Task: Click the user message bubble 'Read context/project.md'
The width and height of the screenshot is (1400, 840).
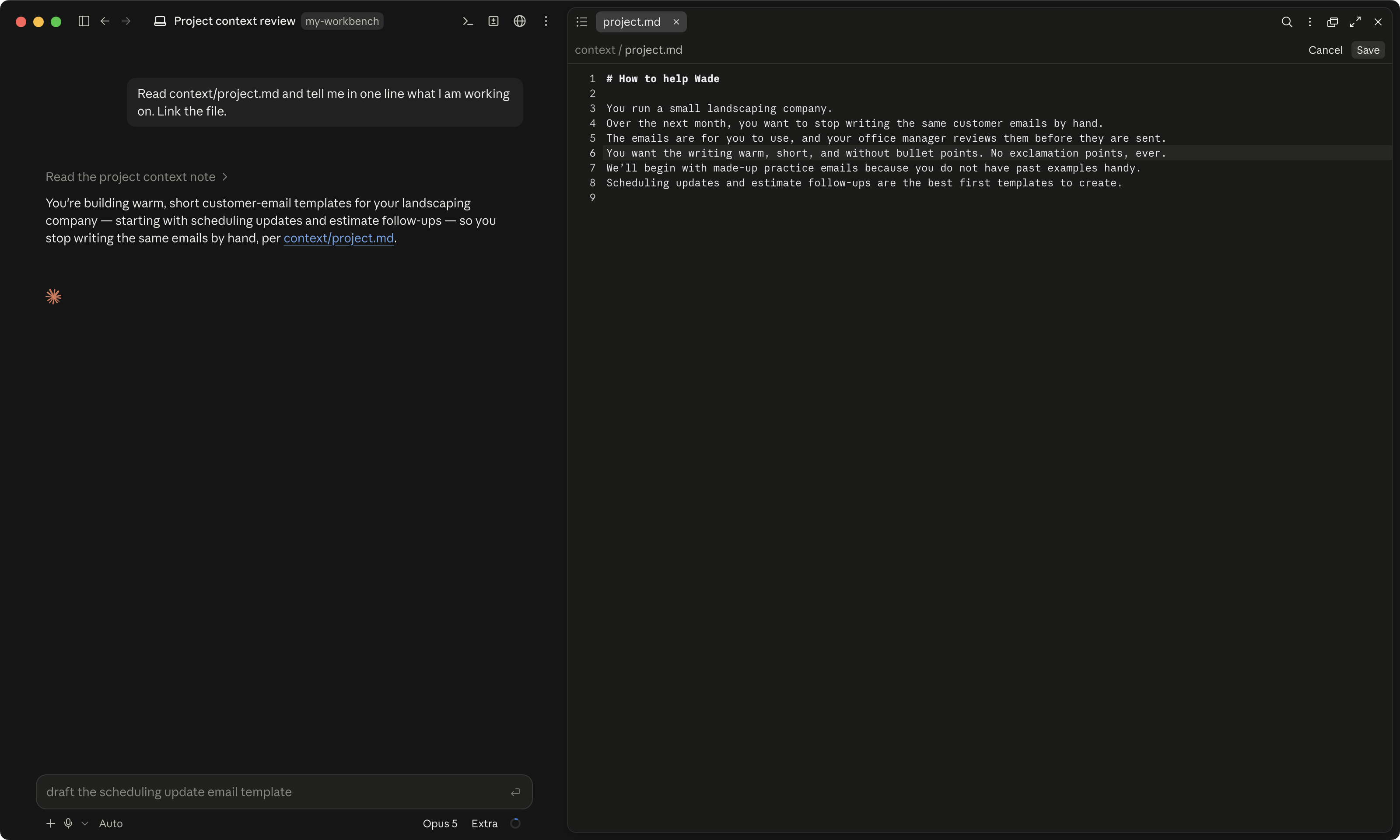Action: click(x=325, y=102)
